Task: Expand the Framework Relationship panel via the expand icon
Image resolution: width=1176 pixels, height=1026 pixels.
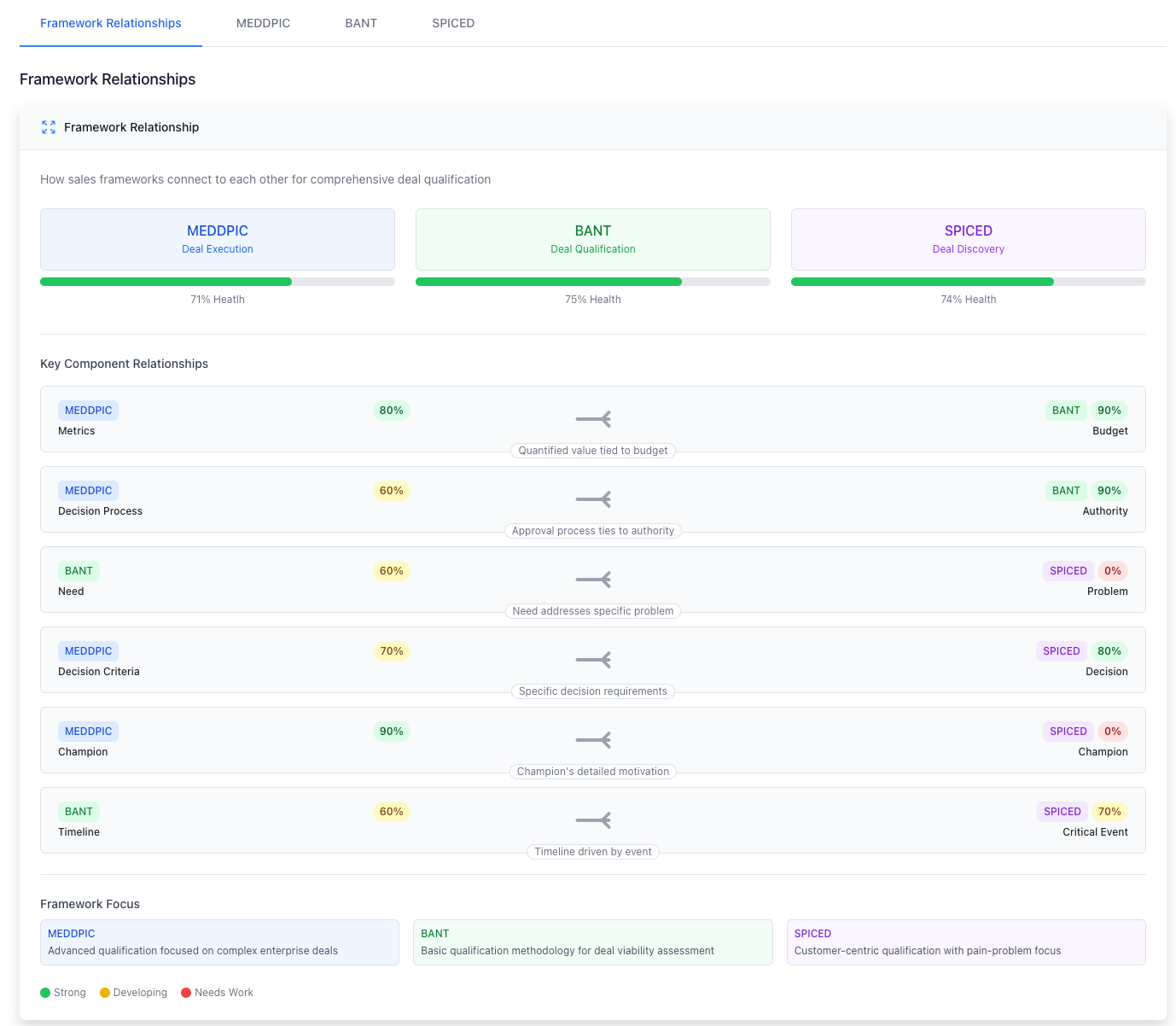Action: tap(48, 127)
